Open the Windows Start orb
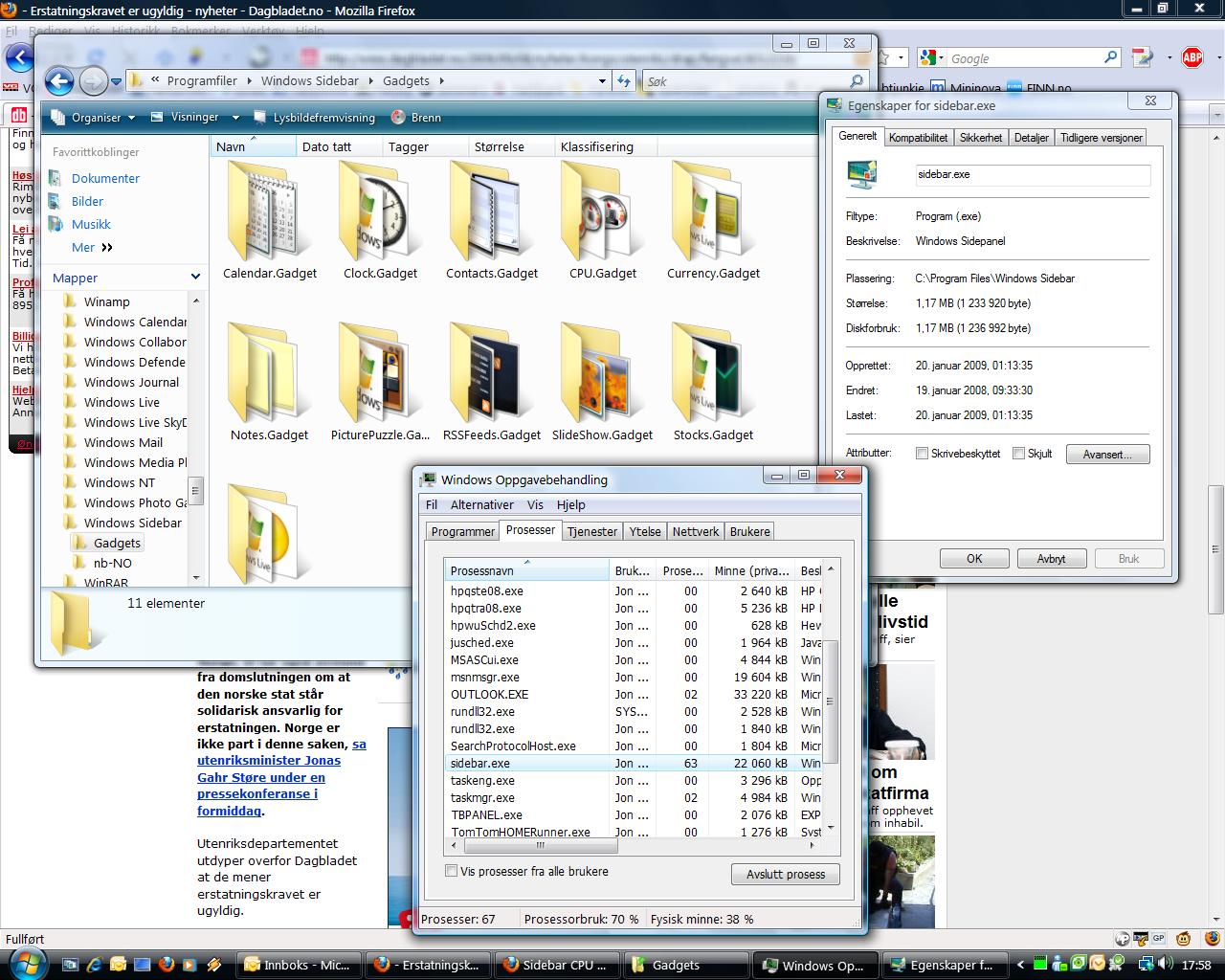 coord(28,962)
